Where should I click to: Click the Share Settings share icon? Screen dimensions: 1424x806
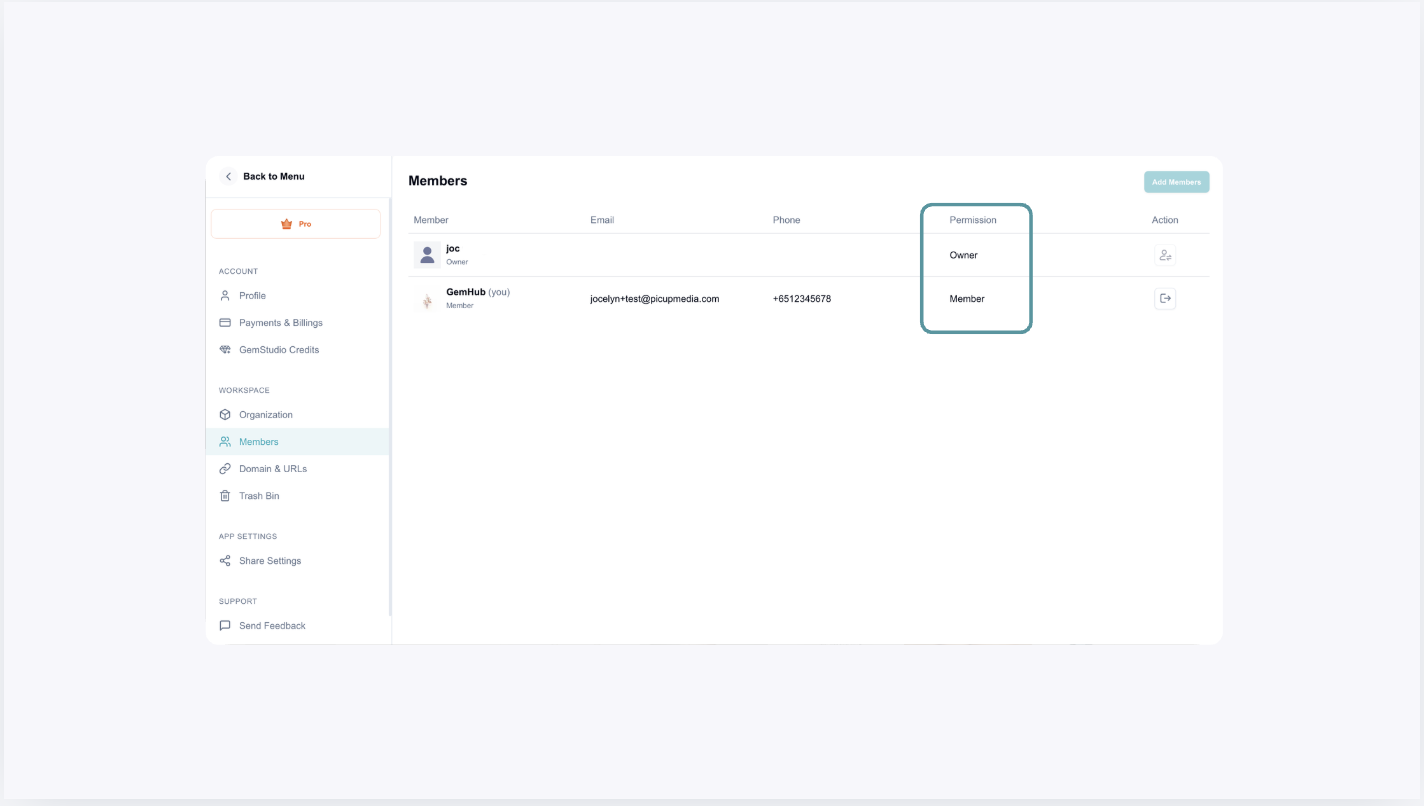(x=225, y=560)
